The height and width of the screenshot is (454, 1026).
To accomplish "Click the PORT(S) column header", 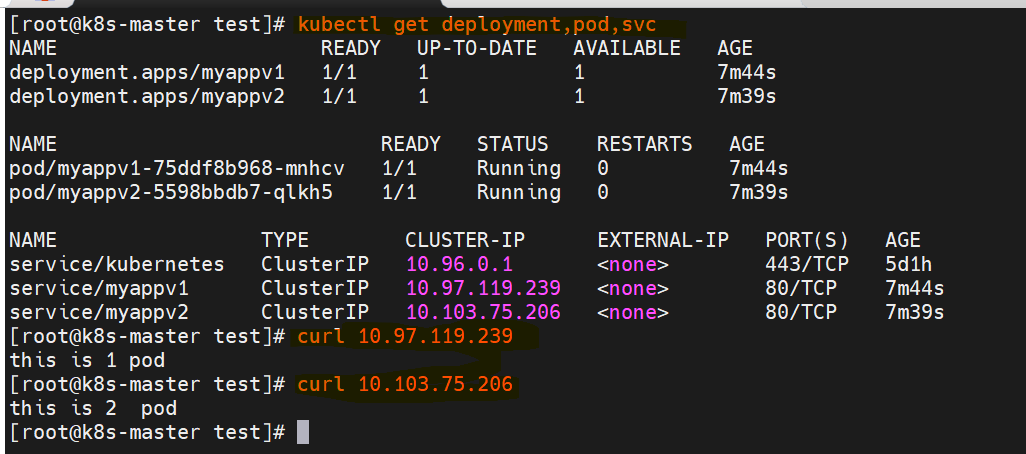I will pos(807,240).
